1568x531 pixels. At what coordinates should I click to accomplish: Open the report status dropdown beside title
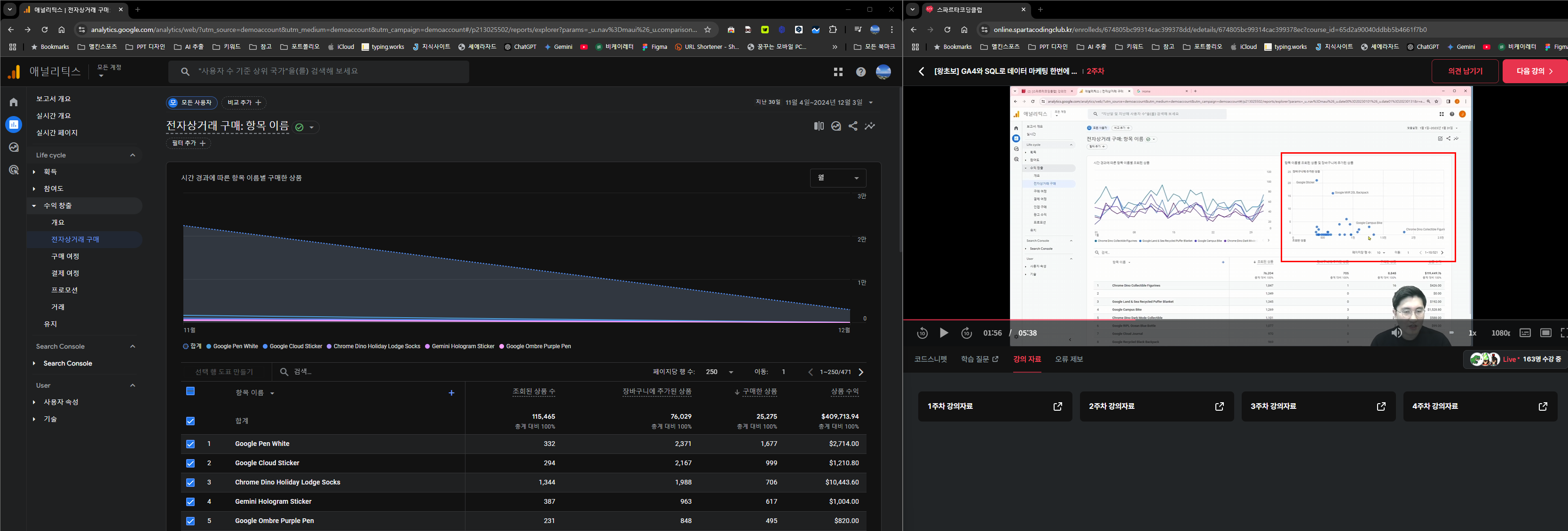(x=306, y=127)
